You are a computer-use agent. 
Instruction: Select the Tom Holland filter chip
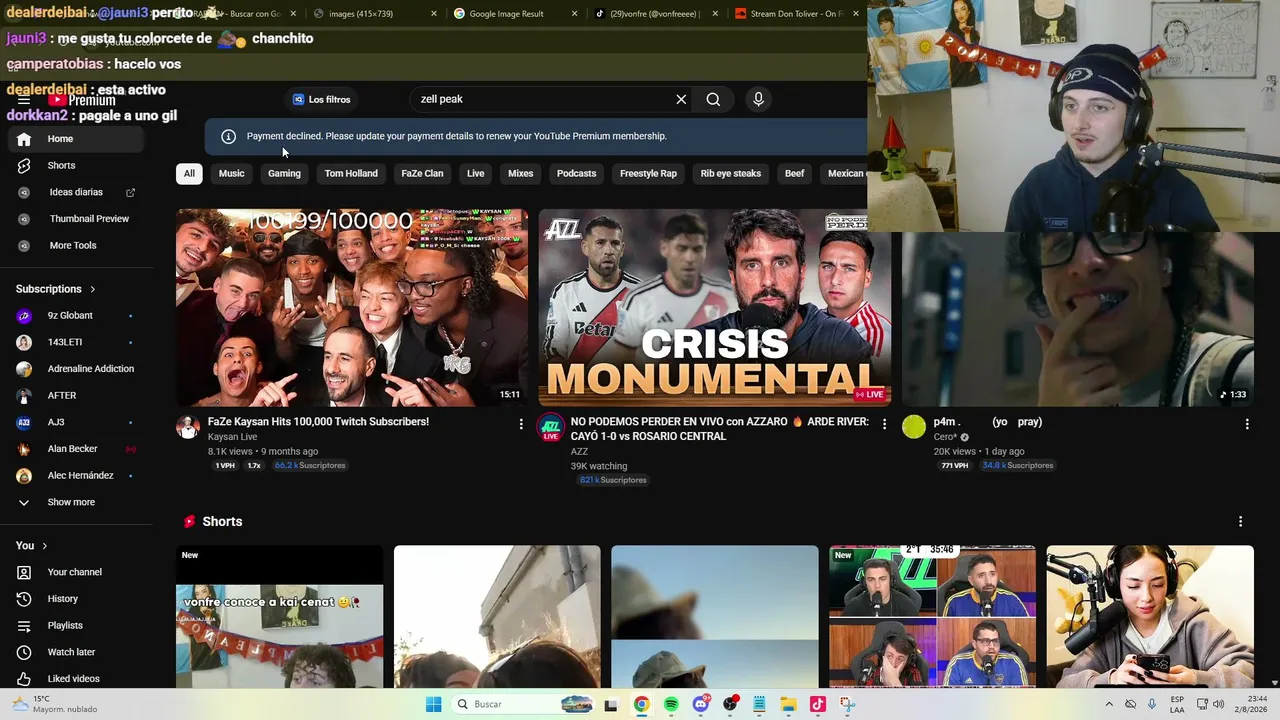pos(351,173)
